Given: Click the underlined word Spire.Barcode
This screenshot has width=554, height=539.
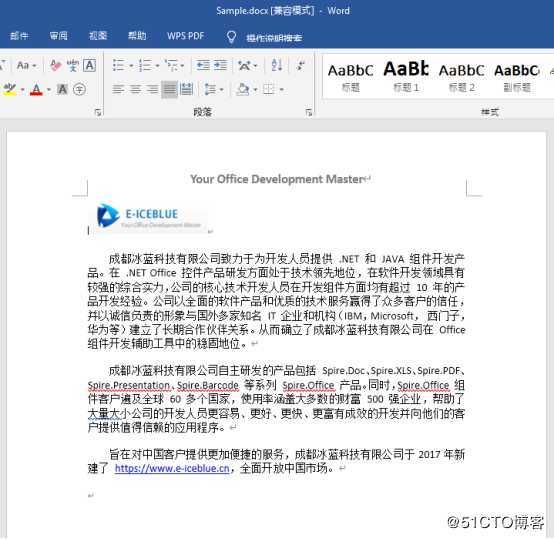Looking at the screenshot, I should tap(208, 385).
